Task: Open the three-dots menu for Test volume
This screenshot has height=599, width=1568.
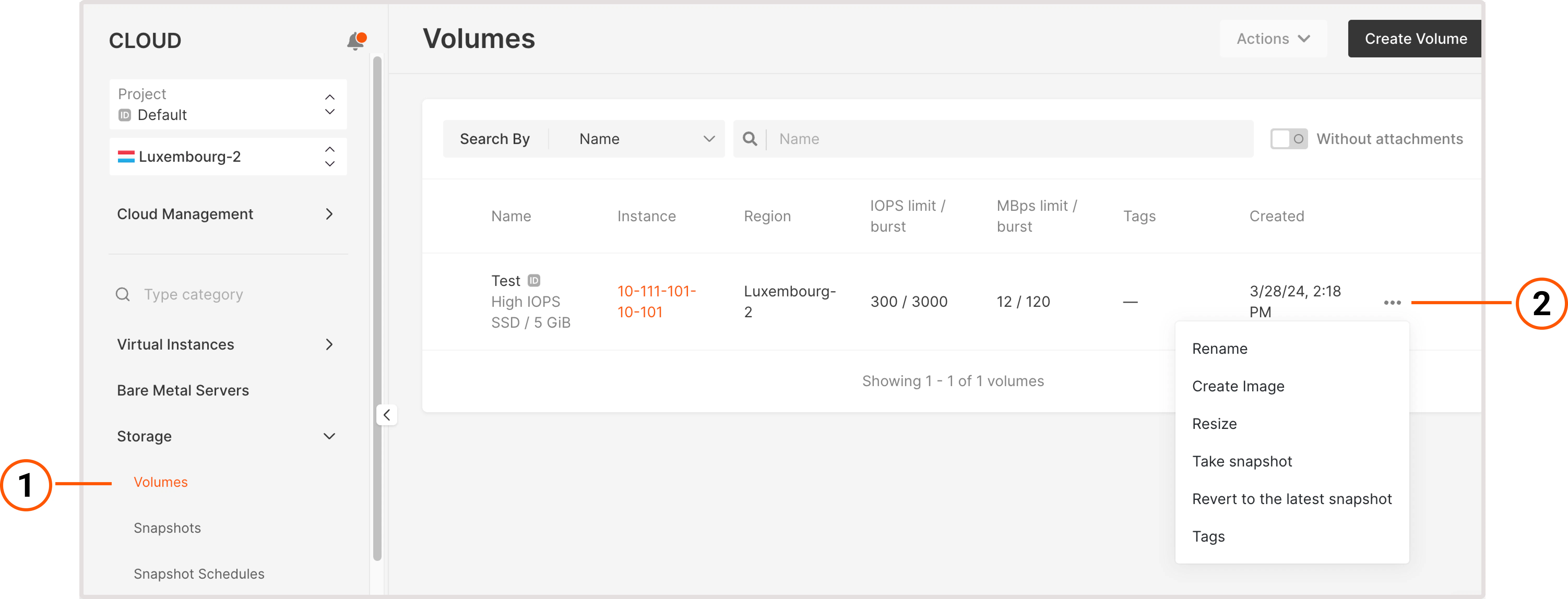Action: [1392, 303]
